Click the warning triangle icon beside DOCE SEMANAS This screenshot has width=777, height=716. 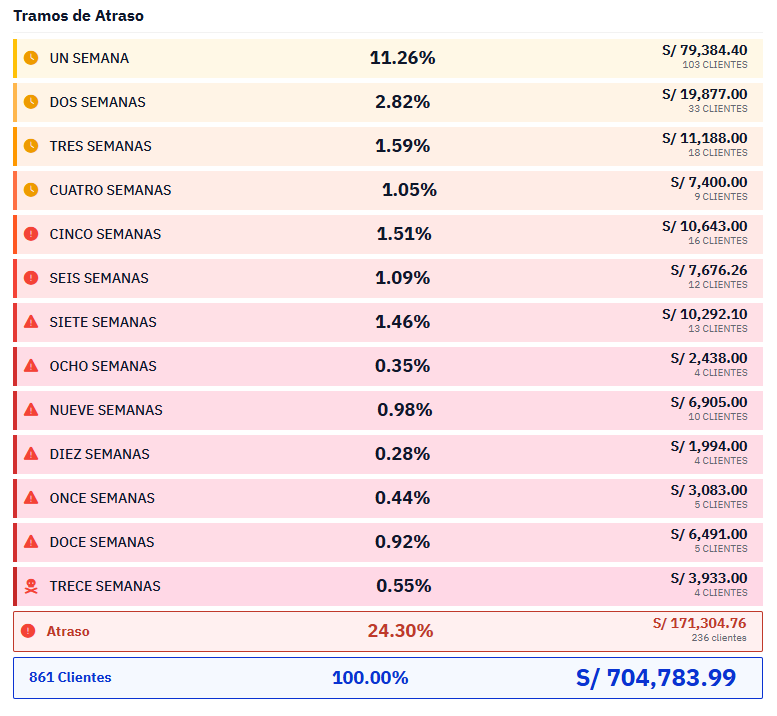(x=31, y=542)
